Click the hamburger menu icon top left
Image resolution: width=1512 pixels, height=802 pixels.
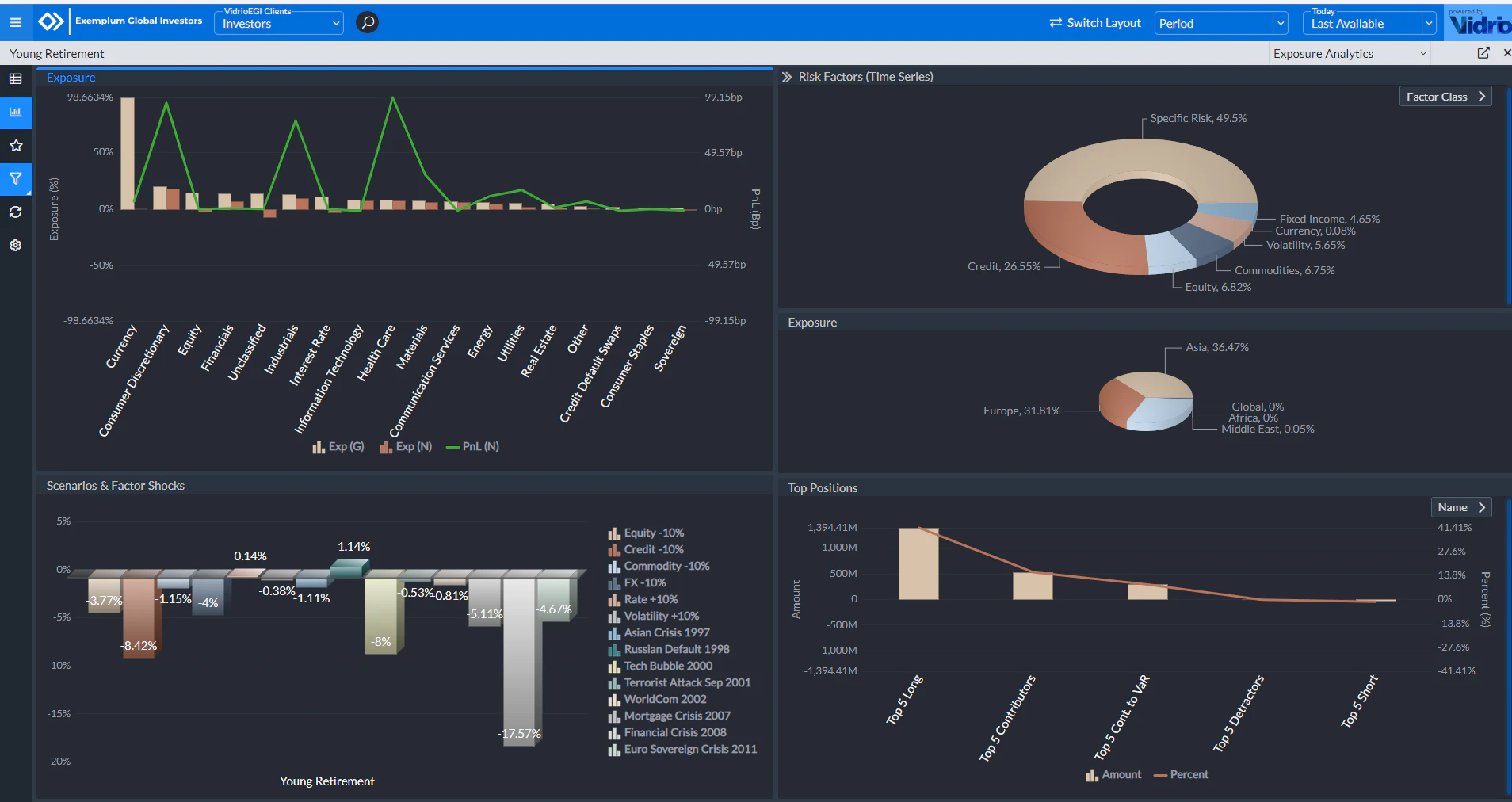coord(15,21)
